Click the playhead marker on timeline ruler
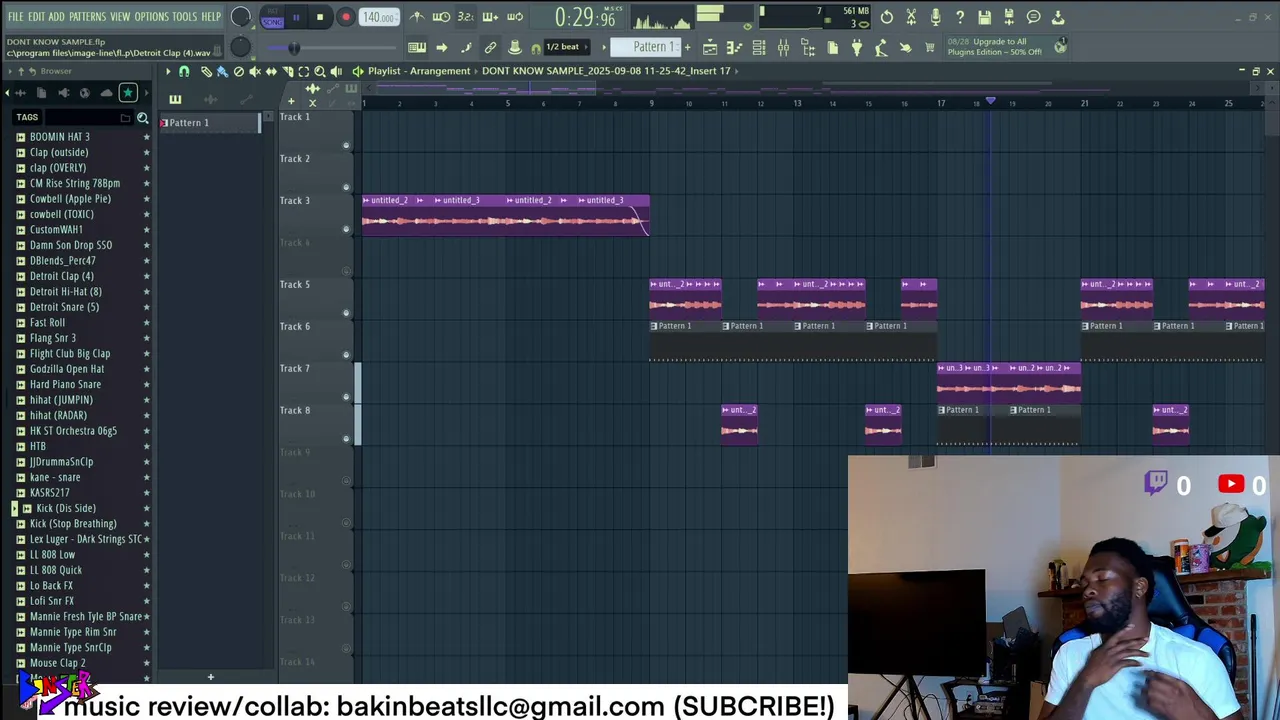Viewport: 1280px width, 720px height. 990,101
